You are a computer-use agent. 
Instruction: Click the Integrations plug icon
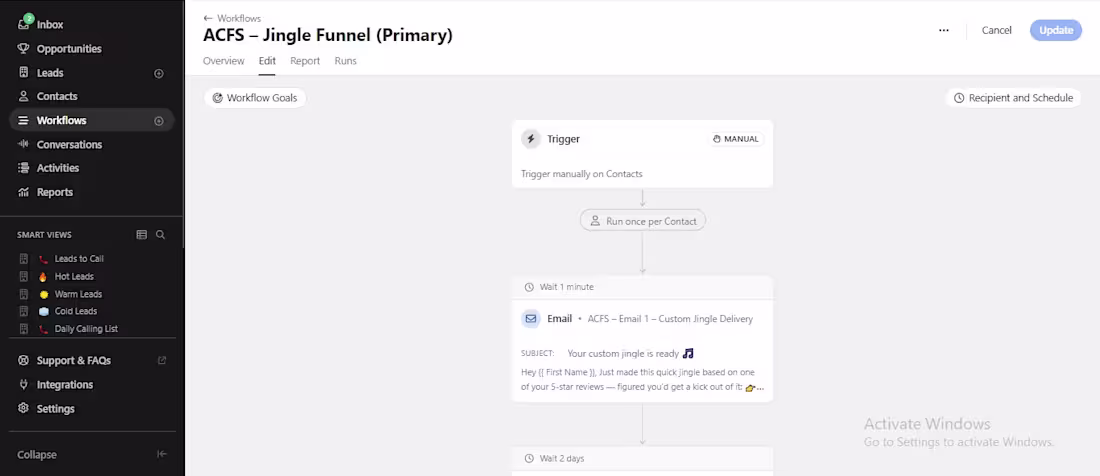coord(24,385)
